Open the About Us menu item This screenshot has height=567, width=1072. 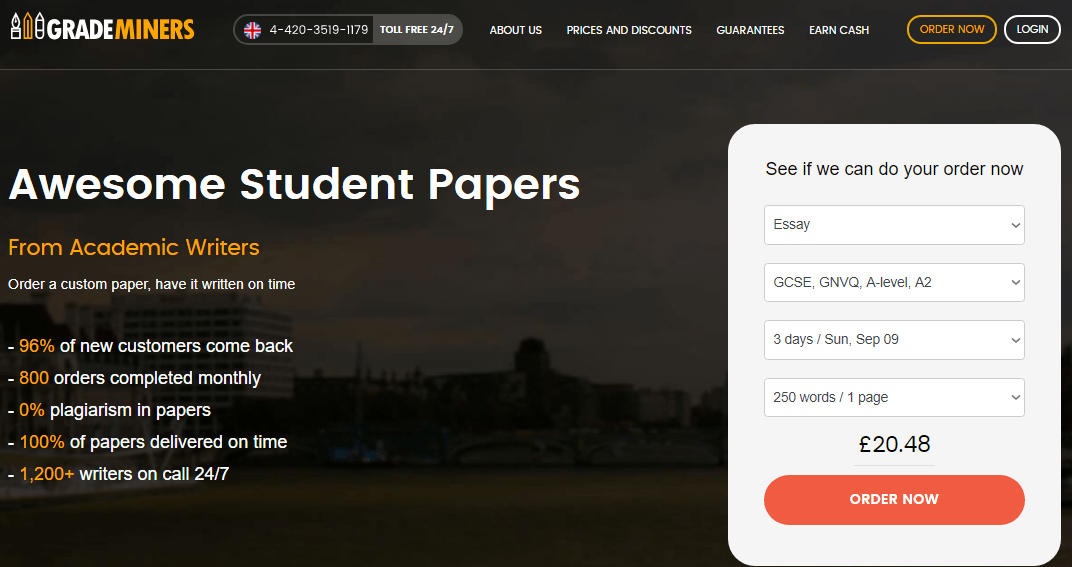(x=515, y=30)
